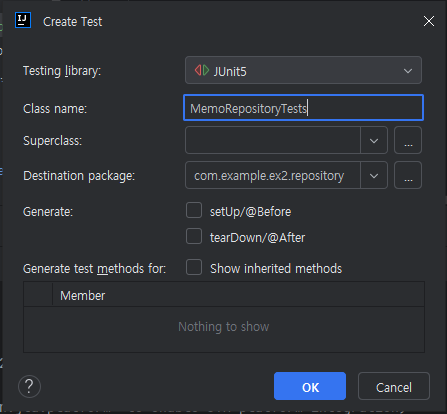Viewport: 447px width, 414px height.
Task: Check the tearDown/@After option
Action: pyautogui.click(x=194, y=236)
